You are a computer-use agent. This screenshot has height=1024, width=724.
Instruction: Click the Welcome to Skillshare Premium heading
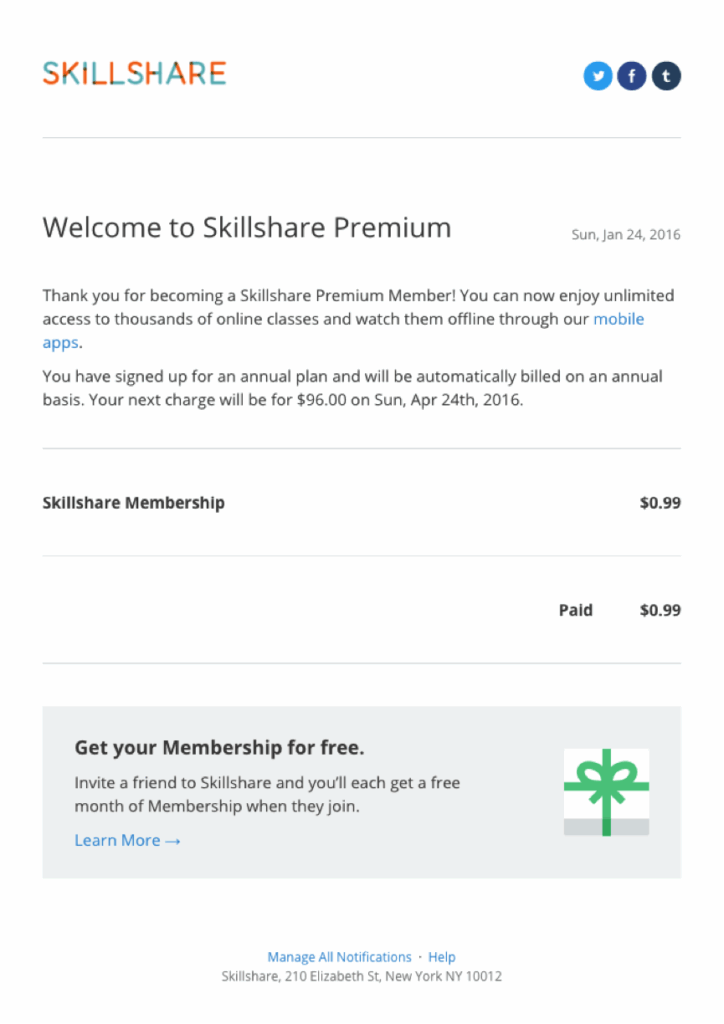point(247,228)
